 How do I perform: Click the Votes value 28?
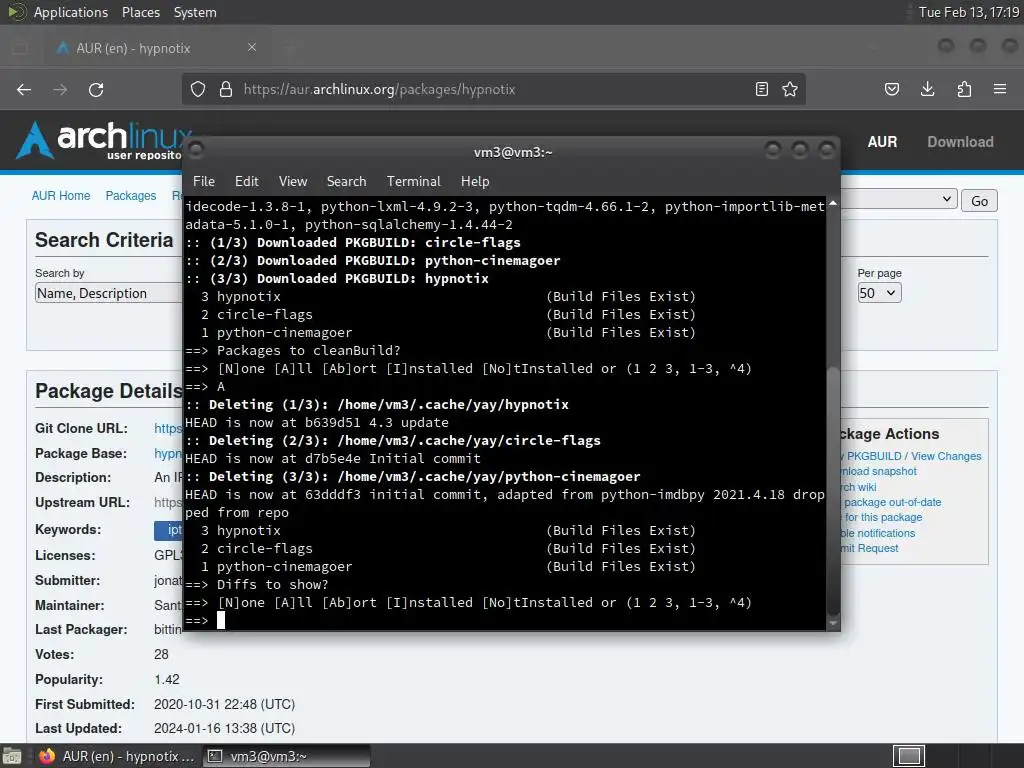point(161,654)
